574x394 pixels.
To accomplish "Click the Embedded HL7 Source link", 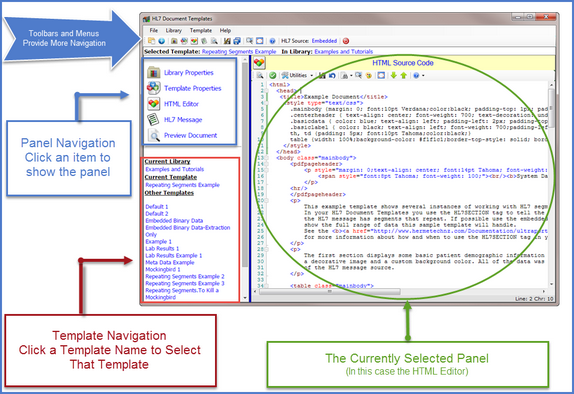I will click(x=324, y=41).
